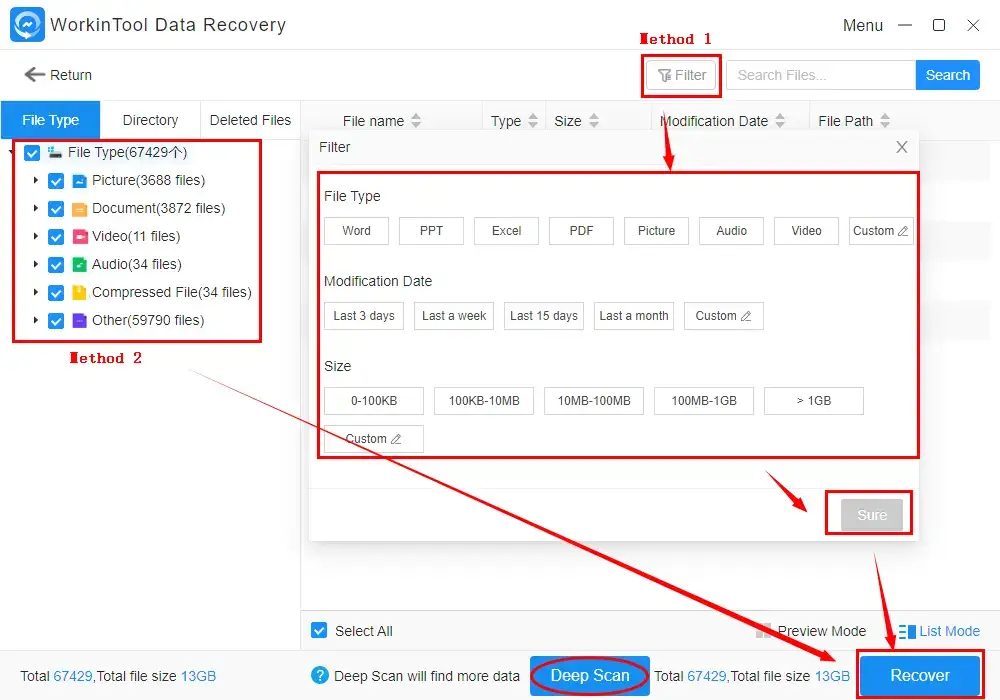Click the red Video folder icon
Image resolution: width=1000 pixels, height=700 pixels.
(x=80, y=237)
